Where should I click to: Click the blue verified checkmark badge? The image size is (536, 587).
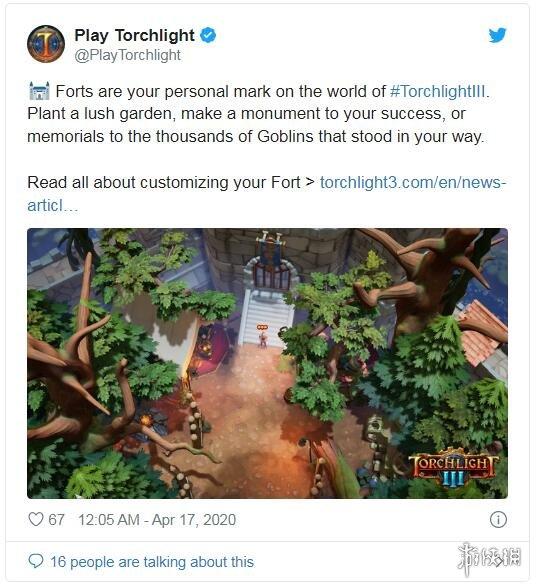208,35
